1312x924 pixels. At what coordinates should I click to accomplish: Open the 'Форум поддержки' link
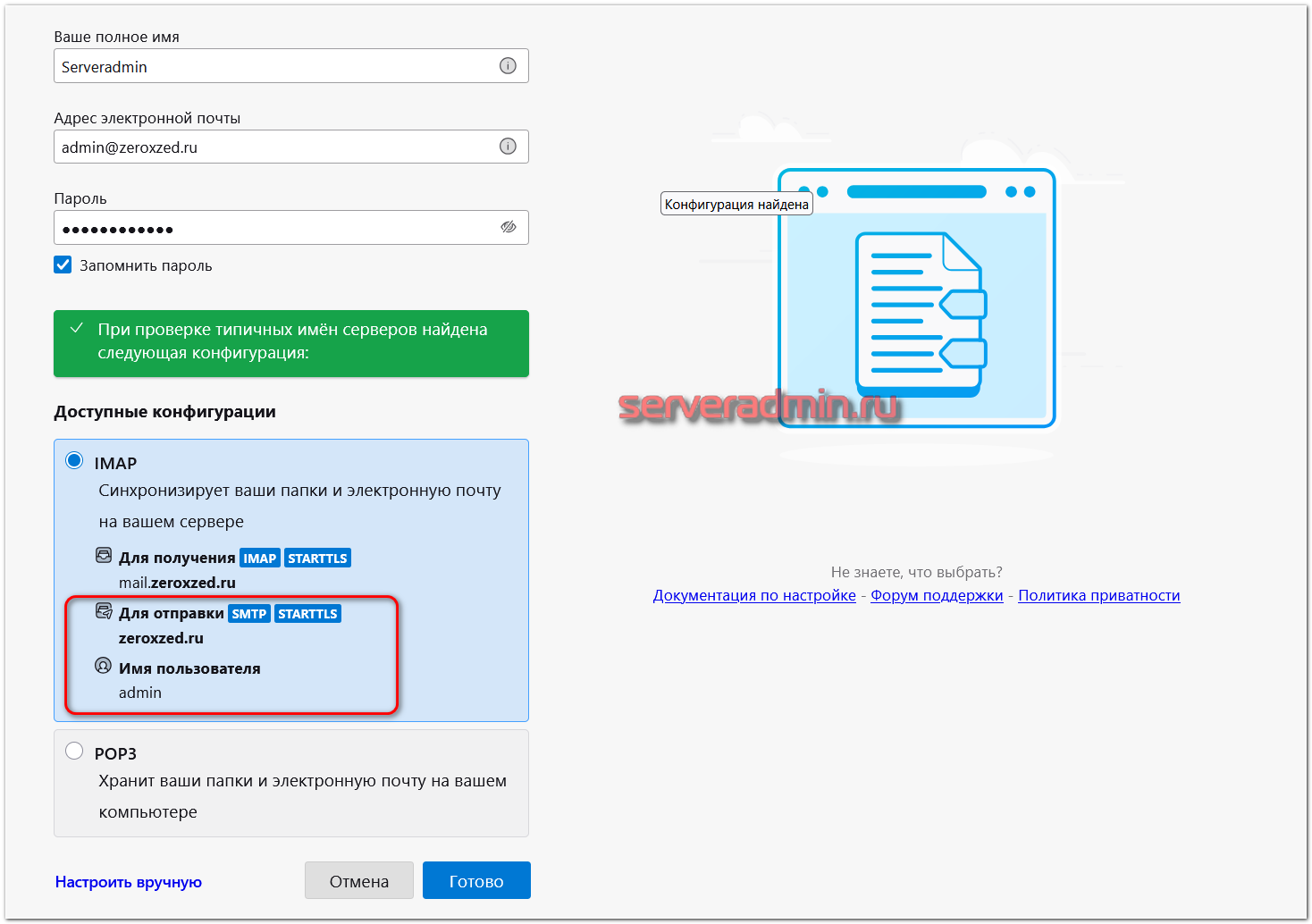[937, 596]
